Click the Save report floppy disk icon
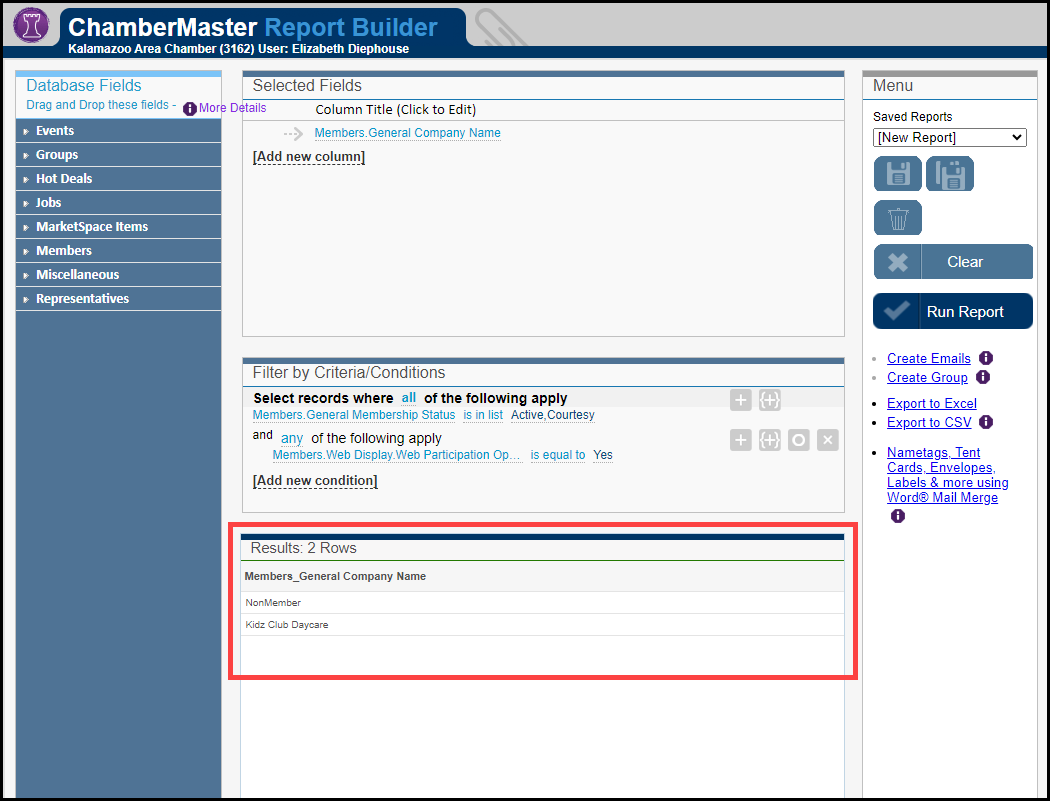Image resolution: width=1050 pixels, height=801 pixels. click(897, 174)
